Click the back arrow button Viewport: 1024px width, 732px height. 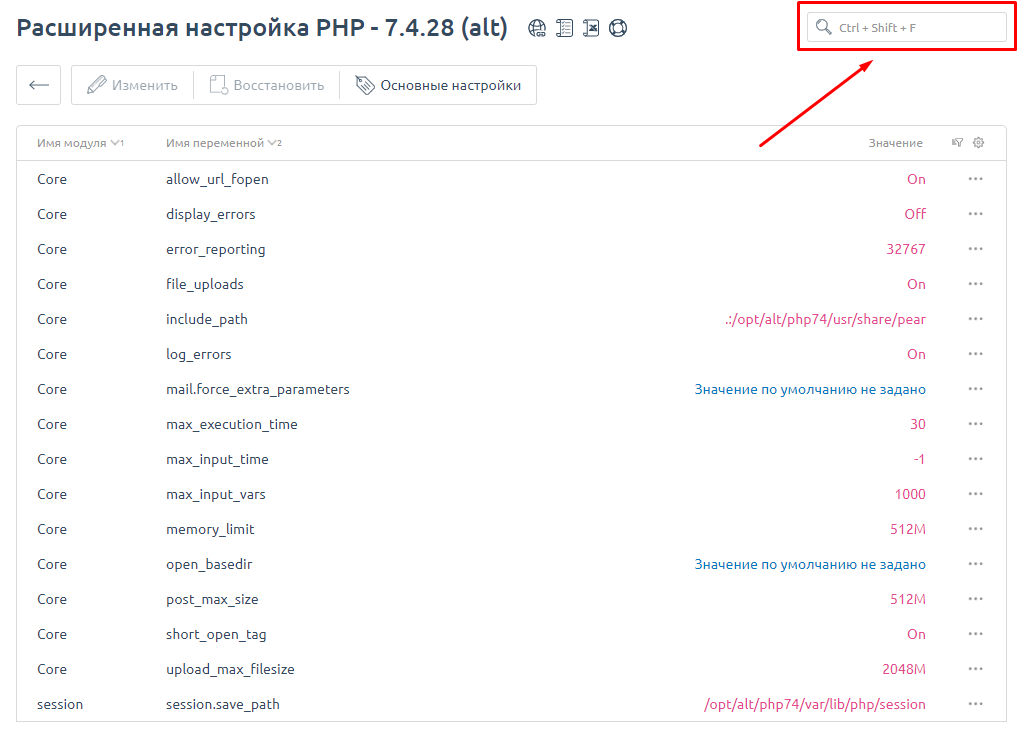39,85
